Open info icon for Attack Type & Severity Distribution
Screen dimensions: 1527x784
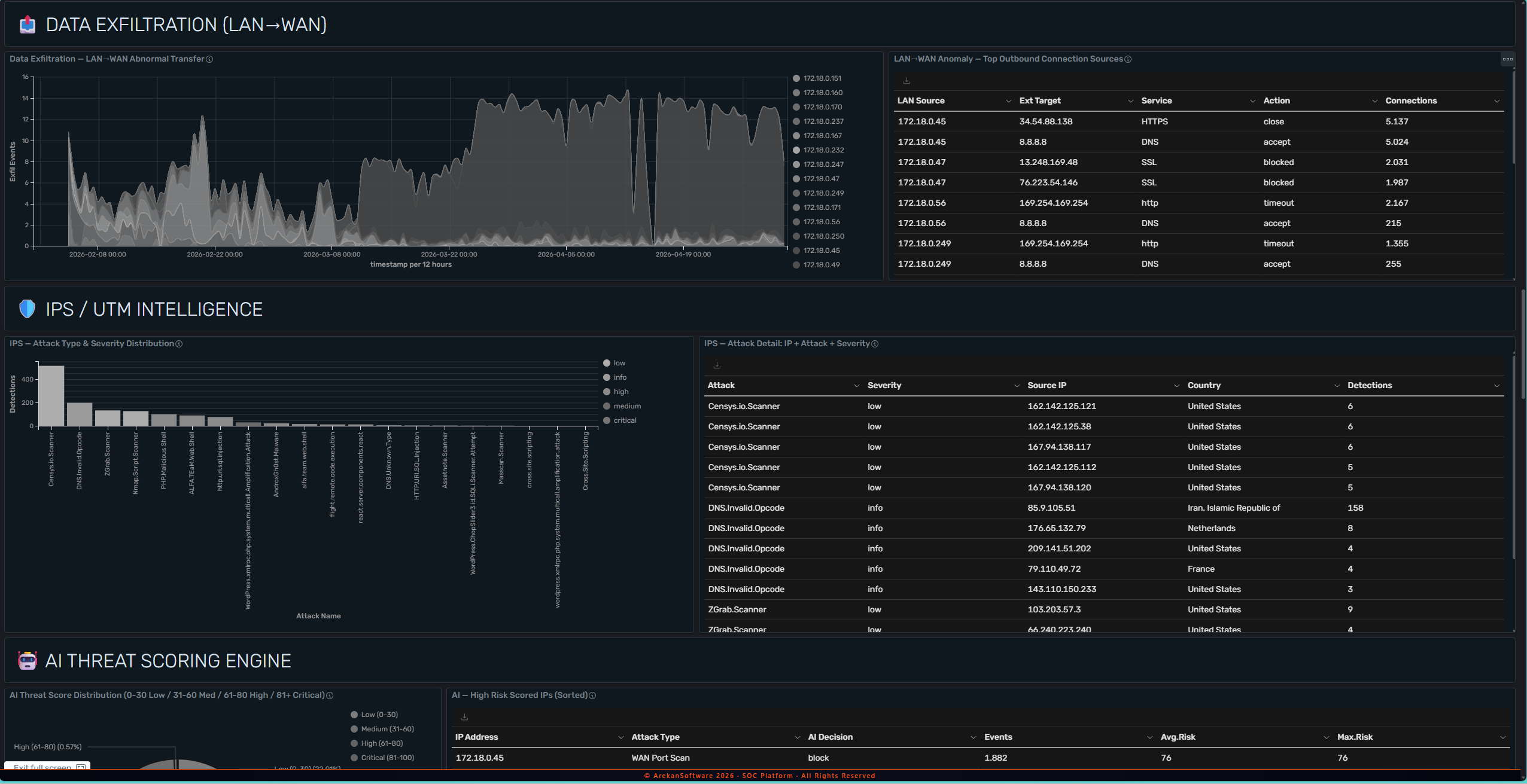[x=179, y=344]
